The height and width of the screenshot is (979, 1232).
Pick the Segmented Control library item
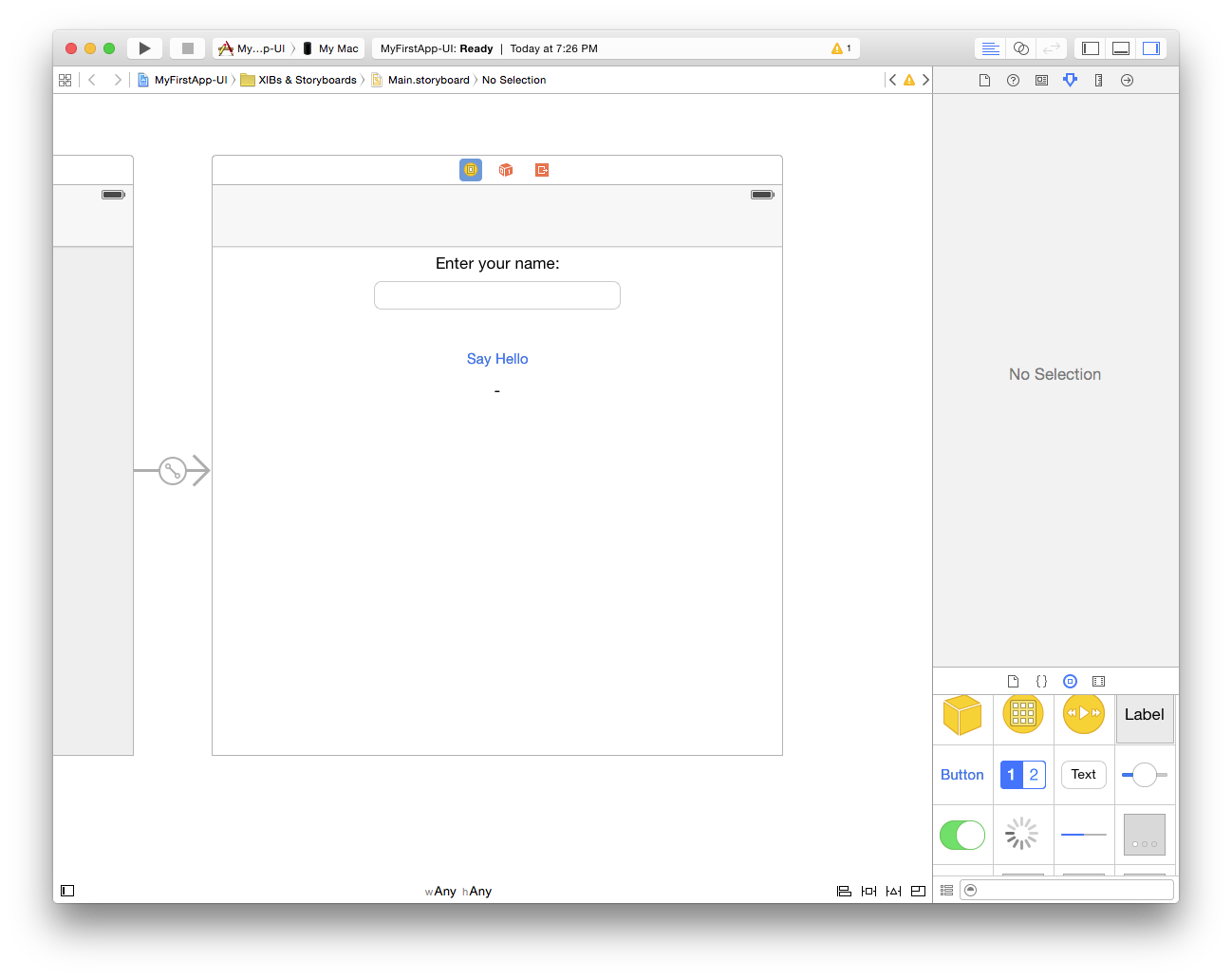tap(1023, 775)
